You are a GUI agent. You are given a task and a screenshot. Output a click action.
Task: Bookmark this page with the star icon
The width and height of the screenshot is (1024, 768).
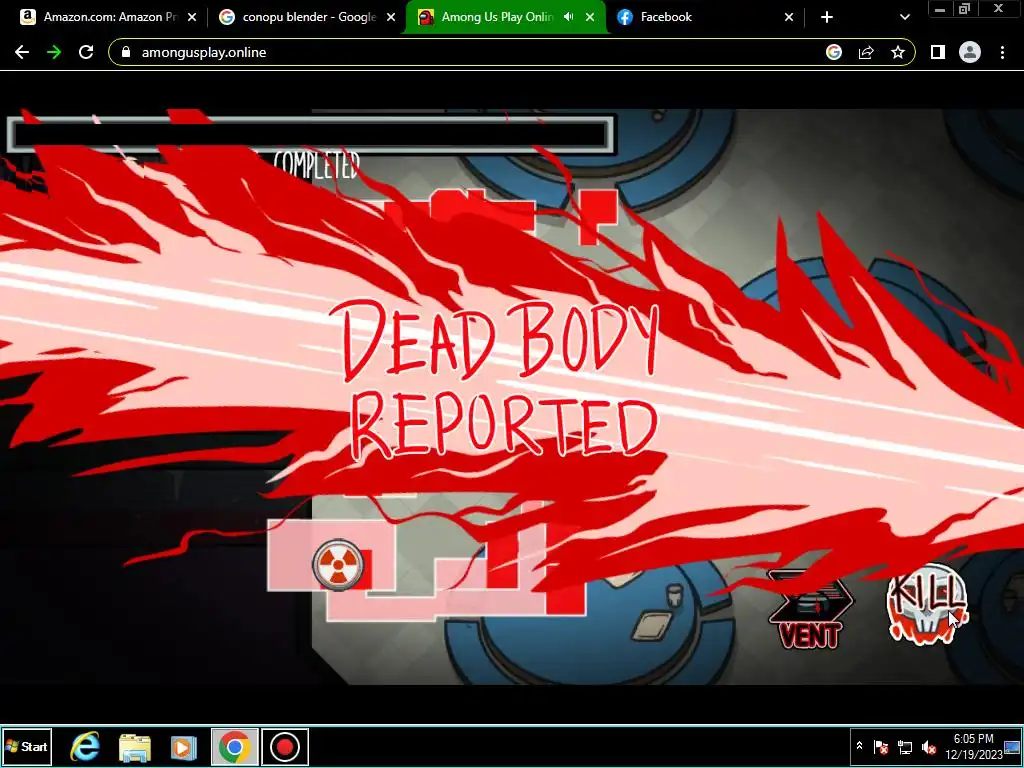point(898,52)
